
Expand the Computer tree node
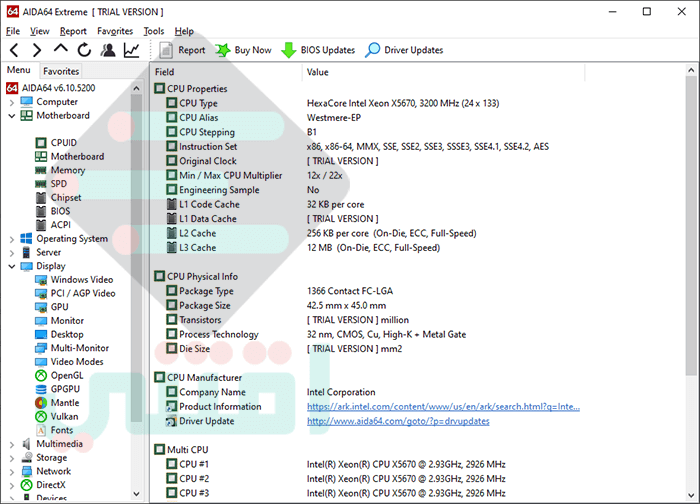point(12,103)
